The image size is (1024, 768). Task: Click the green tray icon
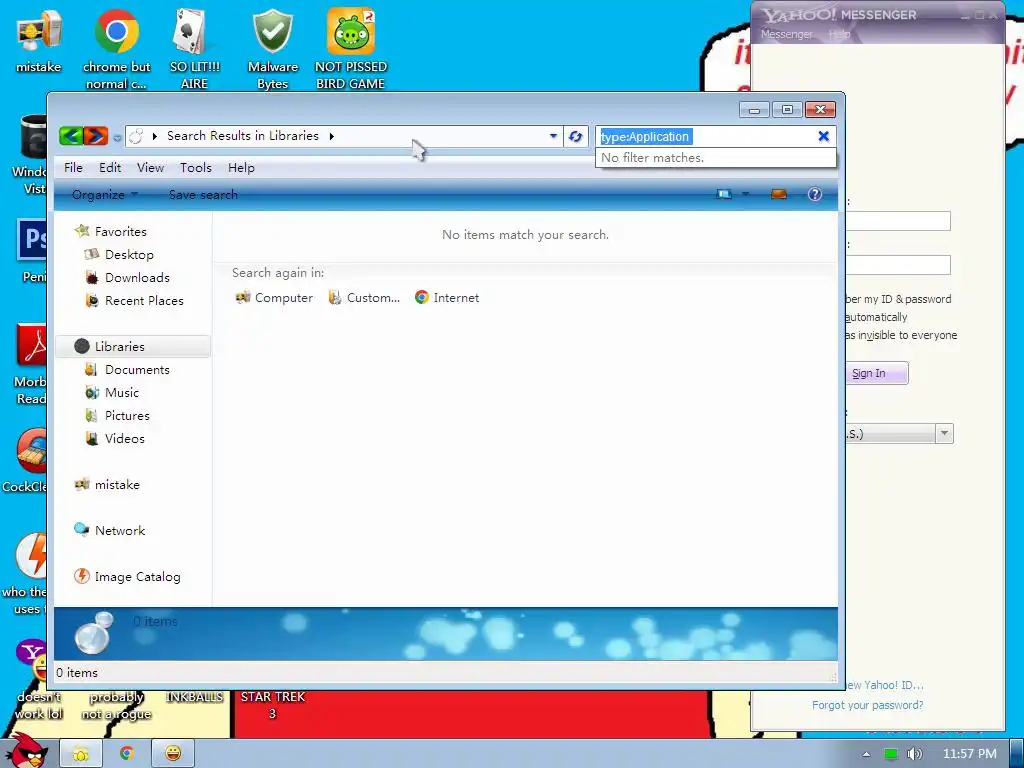tap(890, 754)
